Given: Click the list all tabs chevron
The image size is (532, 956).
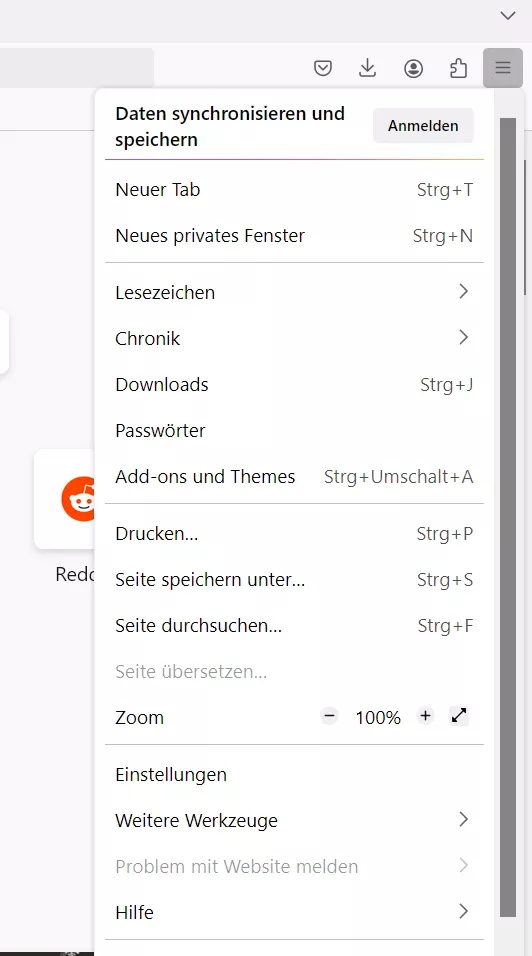Looking at the screenshot, I should 508,15.
